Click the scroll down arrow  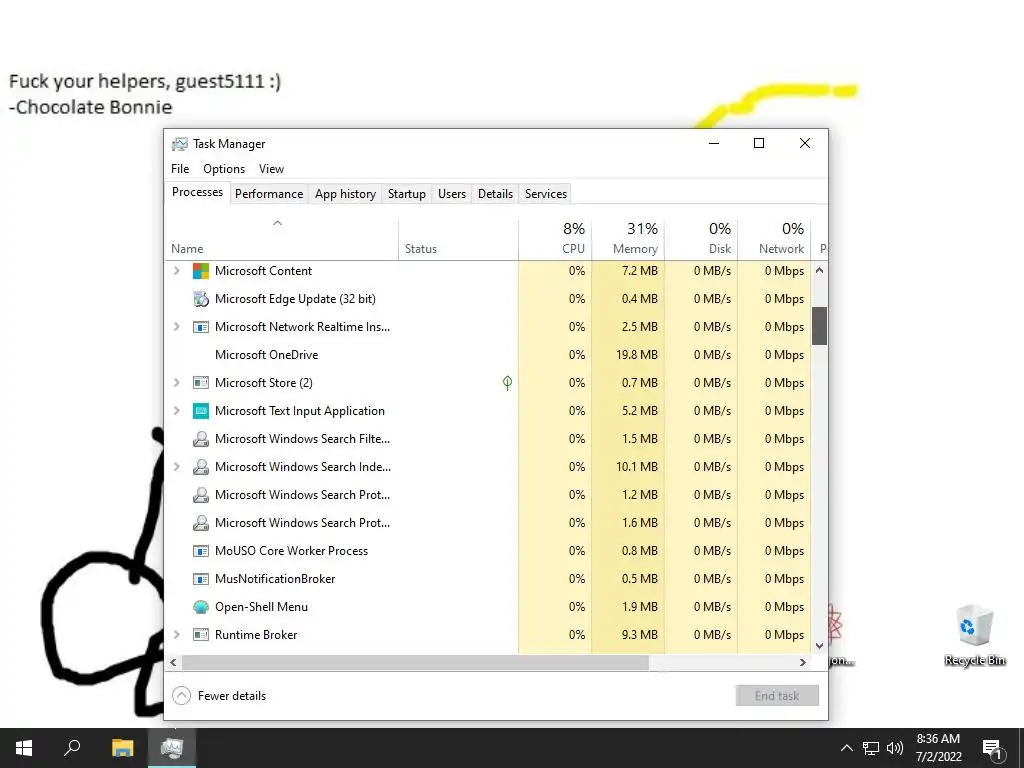pyautogui.click(x=820, y=645)
